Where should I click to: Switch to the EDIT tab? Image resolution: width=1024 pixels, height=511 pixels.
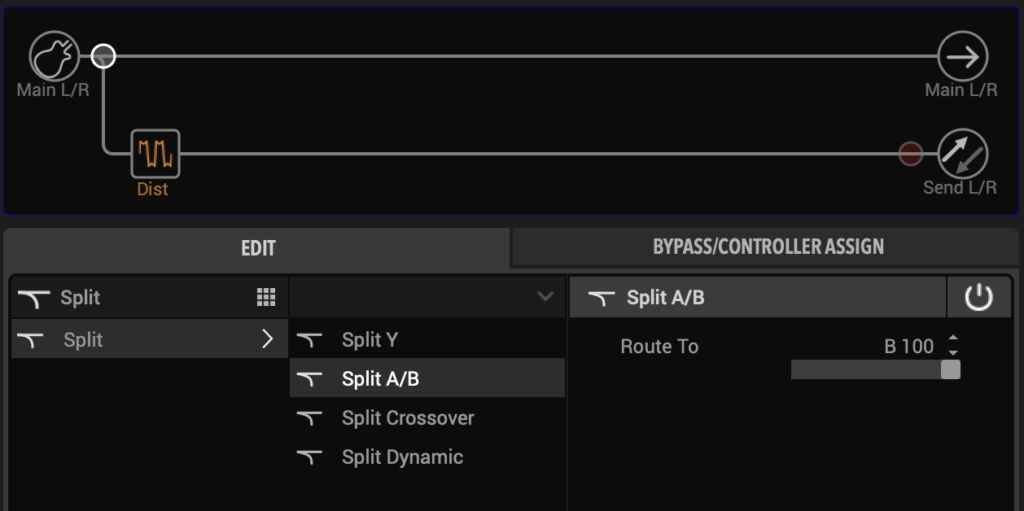click(x=258, y=248)
